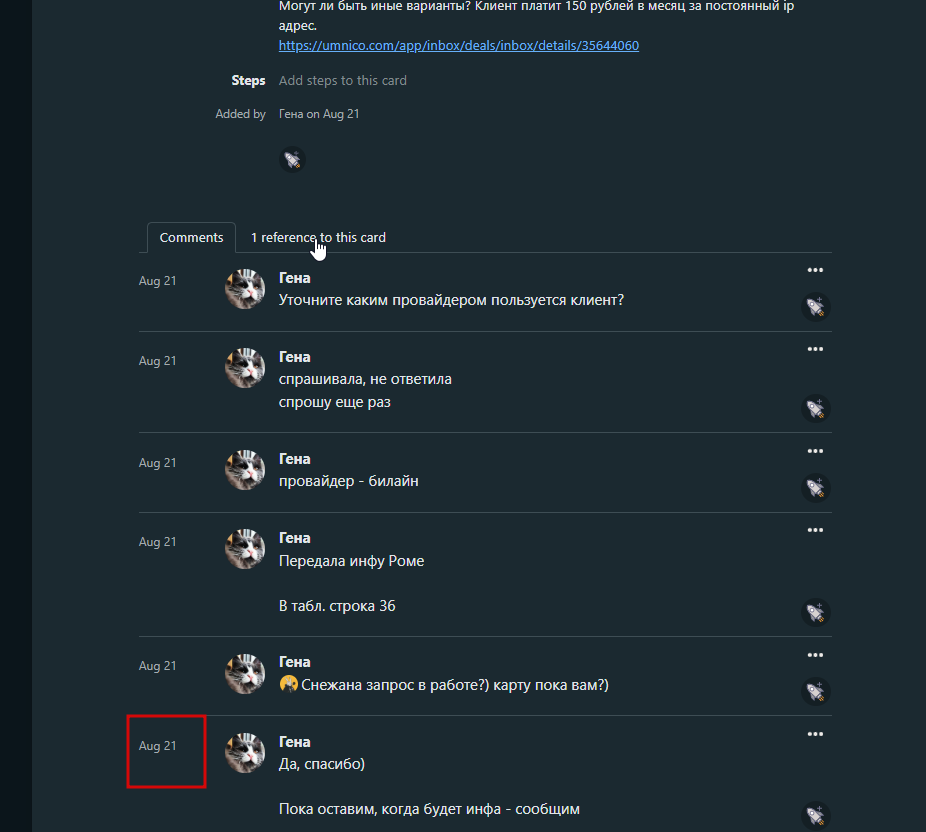Click "Add steps to this card" field
This screenshot has width=926, height=832.
[342, 81]
